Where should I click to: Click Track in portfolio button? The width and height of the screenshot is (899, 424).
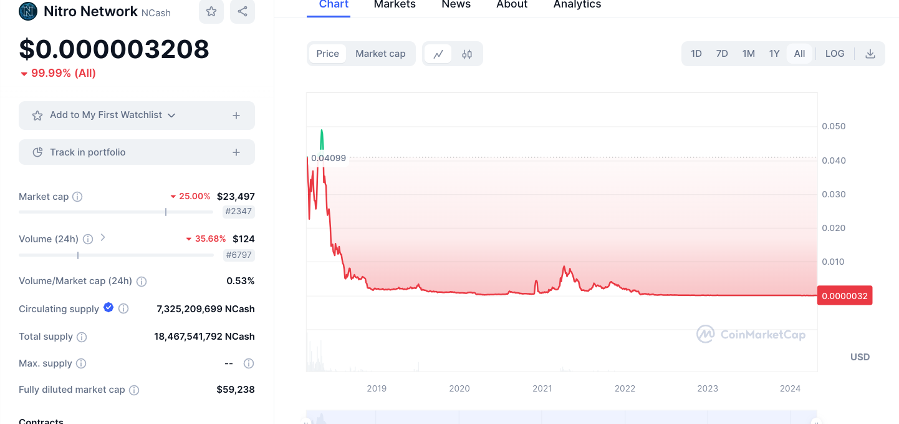point(136,152)
